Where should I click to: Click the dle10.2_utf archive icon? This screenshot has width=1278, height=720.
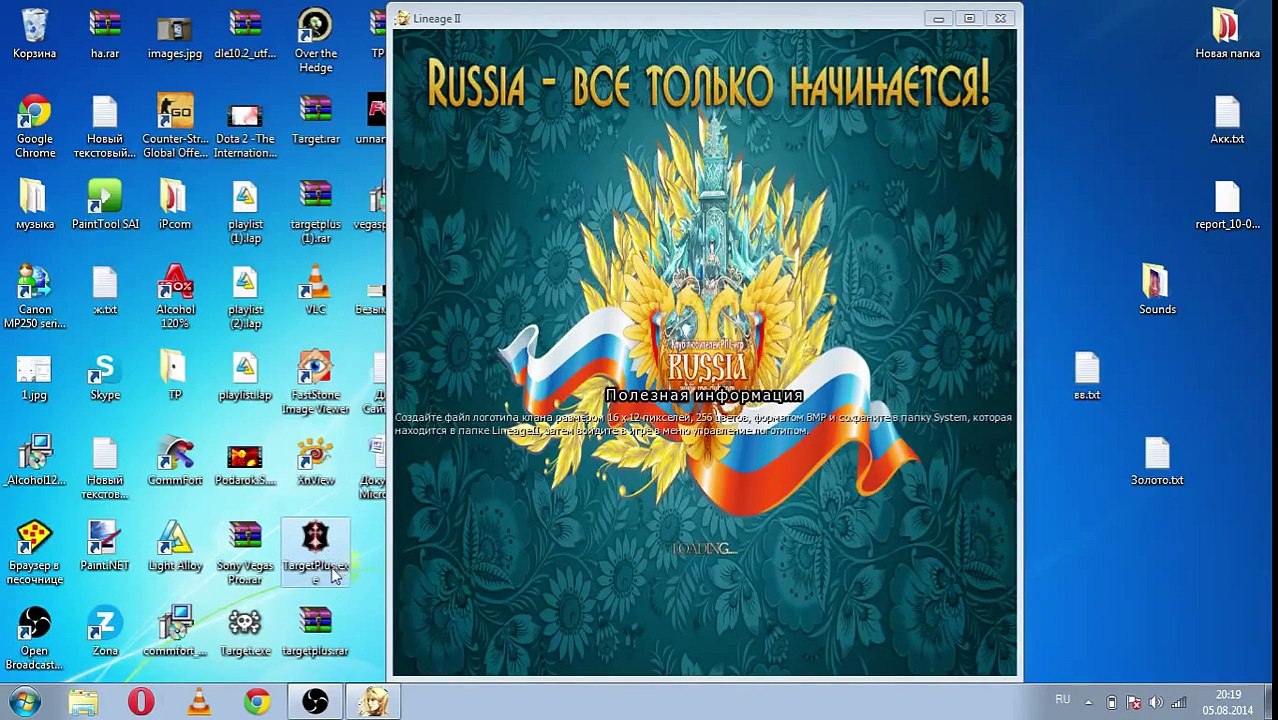point(245,33)
